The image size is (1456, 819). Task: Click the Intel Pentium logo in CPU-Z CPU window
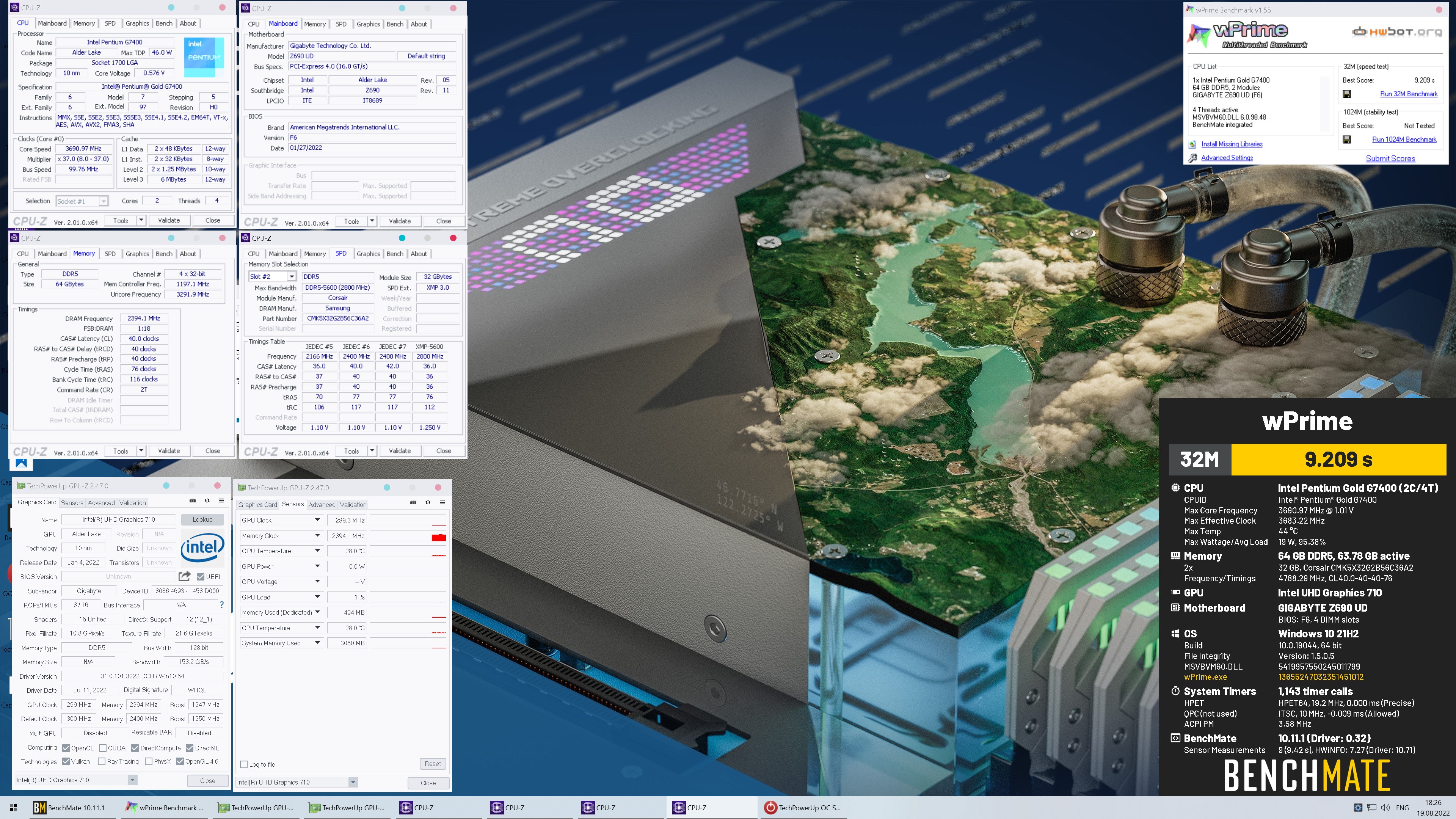(204, 57)
